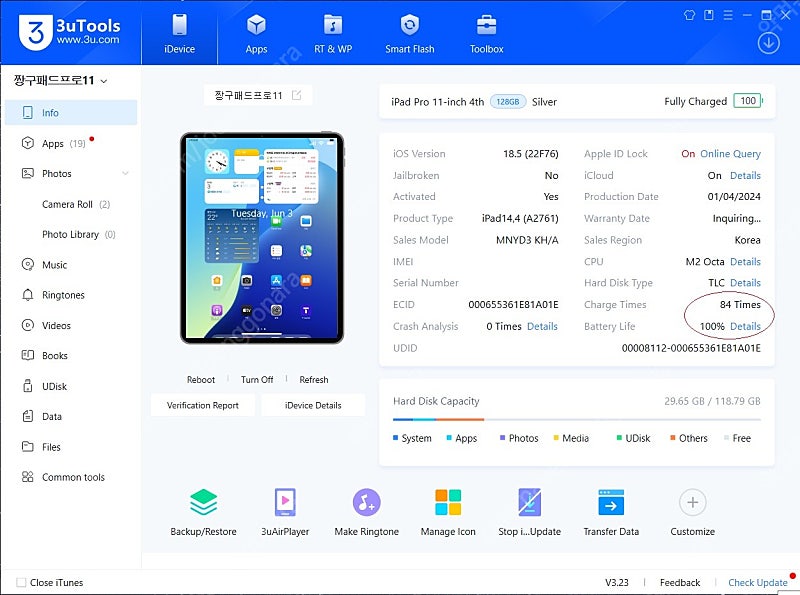Click the ECID value 000655361E81A01E
The width and height of the screenshot is (800, 595).
pyautogui.click(x=513, y=305)
